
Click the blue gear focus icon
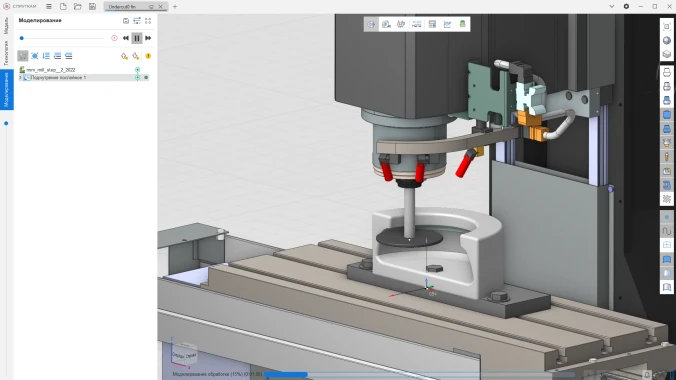(x=34, y=56)
